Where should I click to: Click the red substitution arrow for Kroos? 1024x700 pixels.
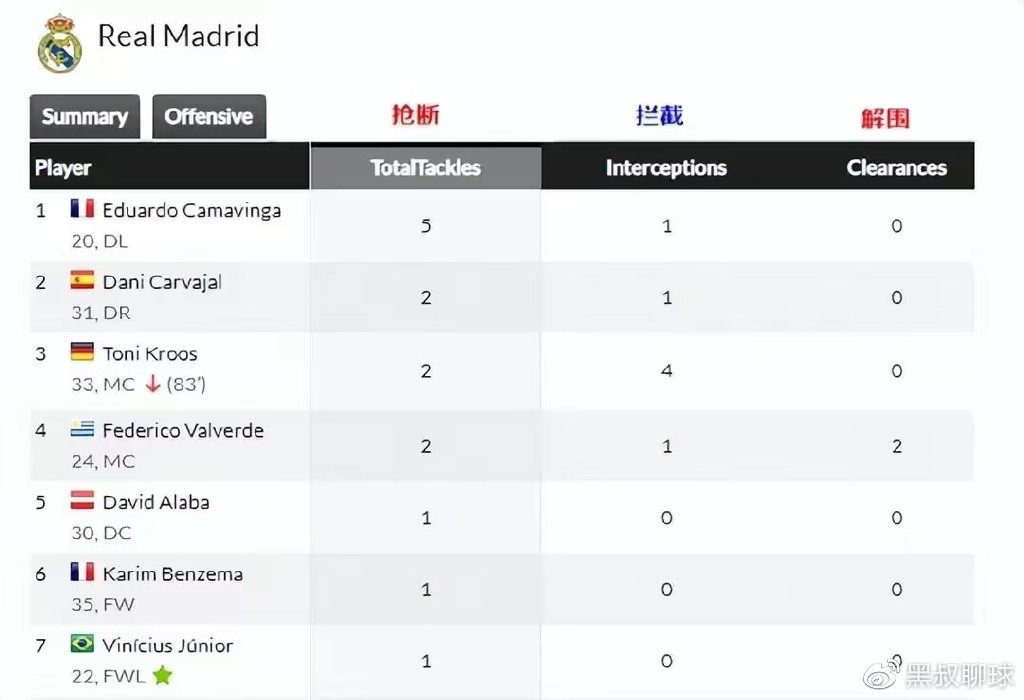(x=152, y=384)
